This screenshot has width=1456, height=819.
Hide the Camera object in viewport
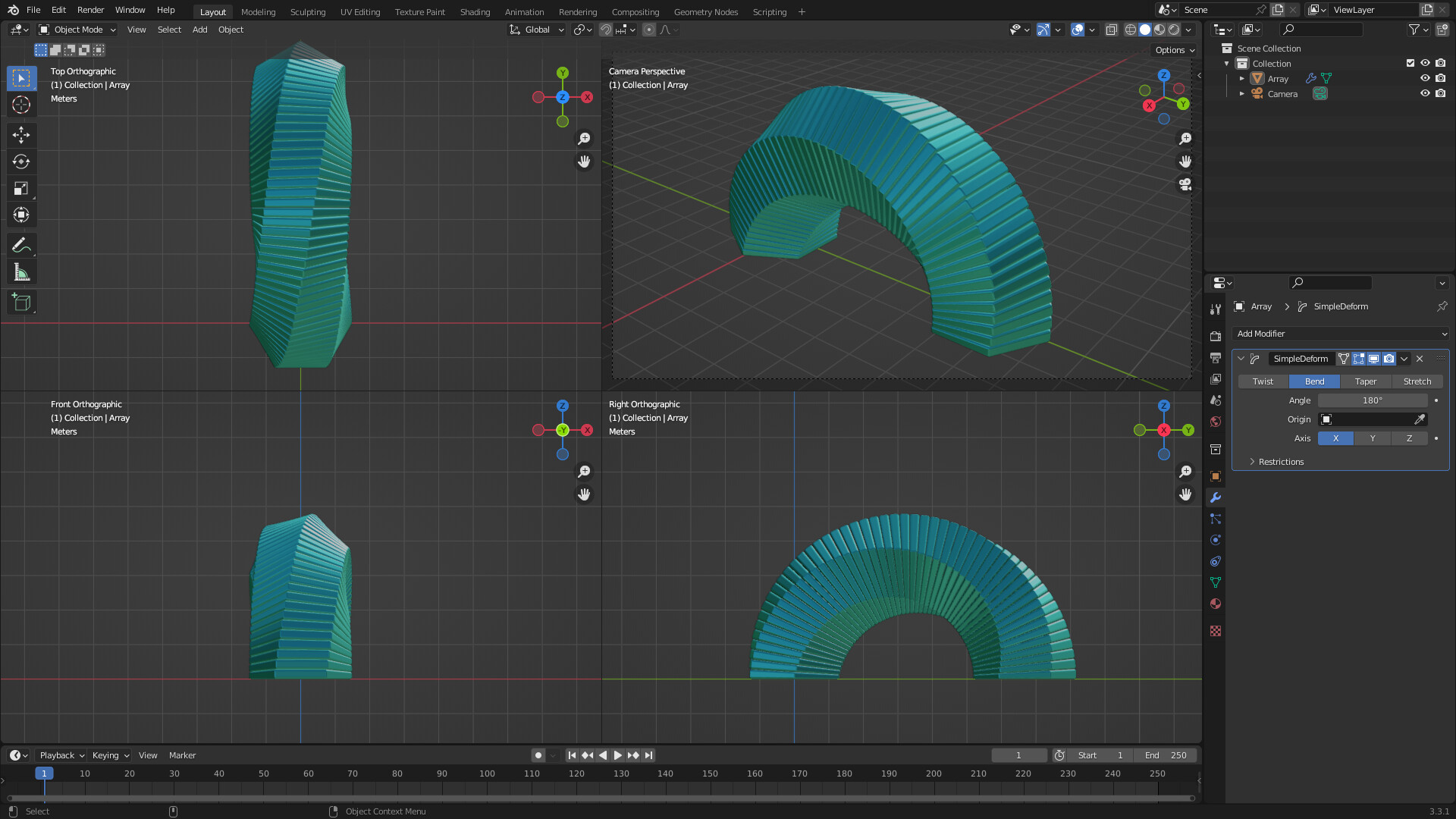(1425, 93)
